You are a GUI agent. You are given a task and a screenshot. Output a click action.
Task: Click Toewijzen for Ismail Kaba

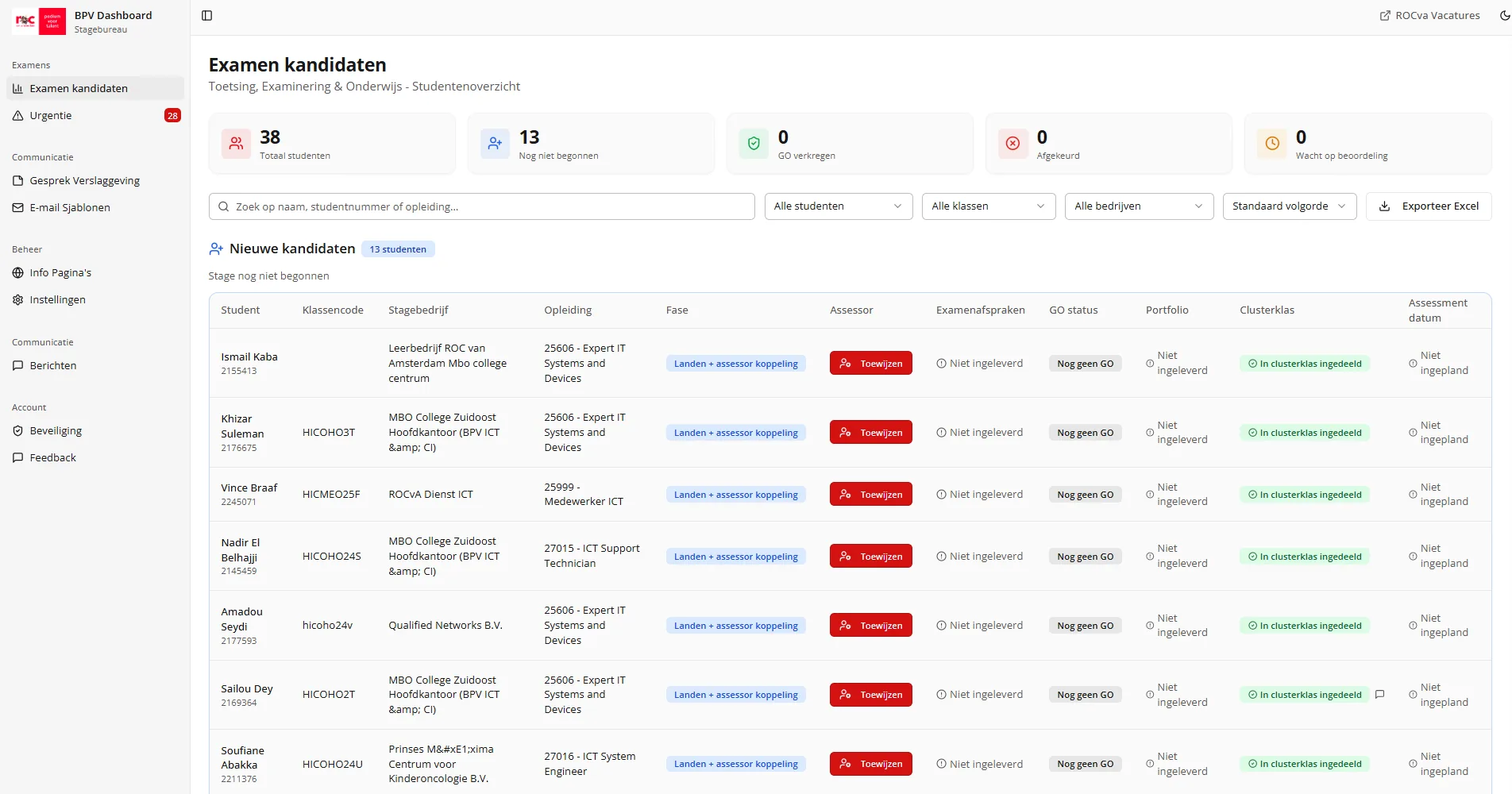coord(870,364)
